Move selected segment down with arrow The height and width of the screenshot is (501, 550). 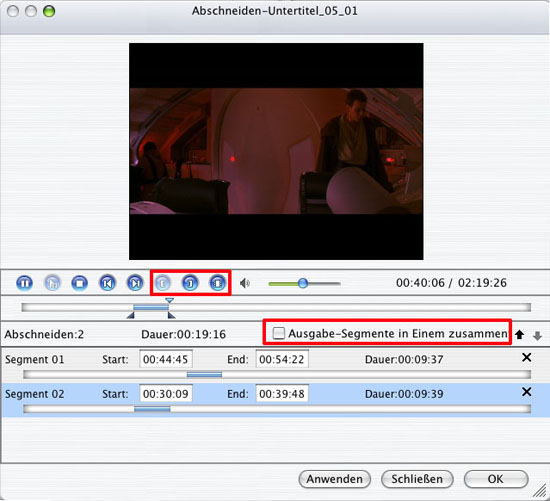pos(537,335)
